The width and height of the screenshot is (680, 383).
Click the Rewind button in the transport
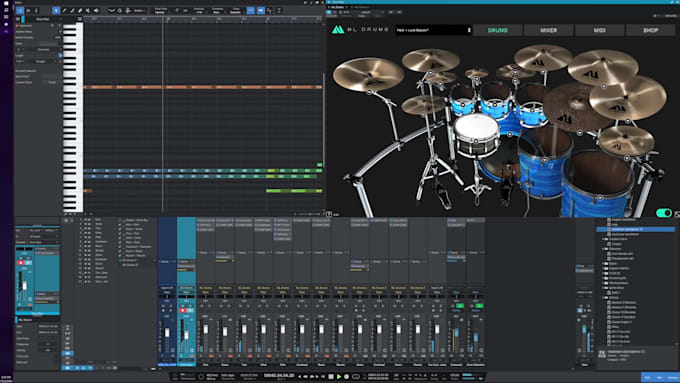(305, 377)
